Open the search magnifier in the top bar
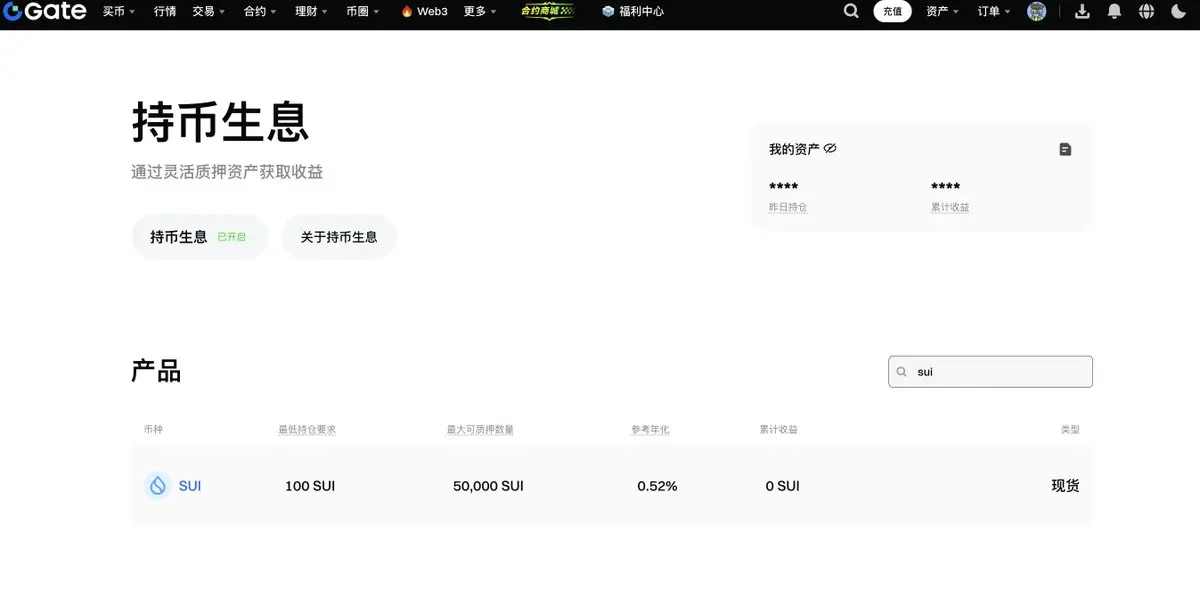Image resolution: width=1200 pixels, height=607 pixels. 851,11
